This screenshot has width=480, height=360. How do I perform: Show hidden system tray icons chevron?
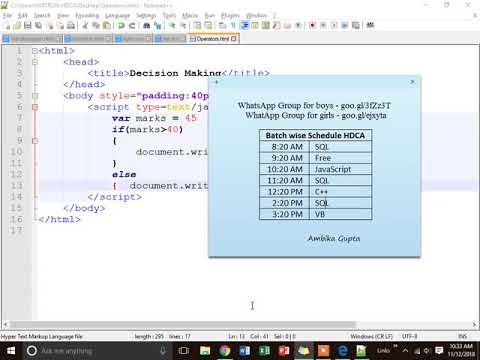[x=405, y=350]
